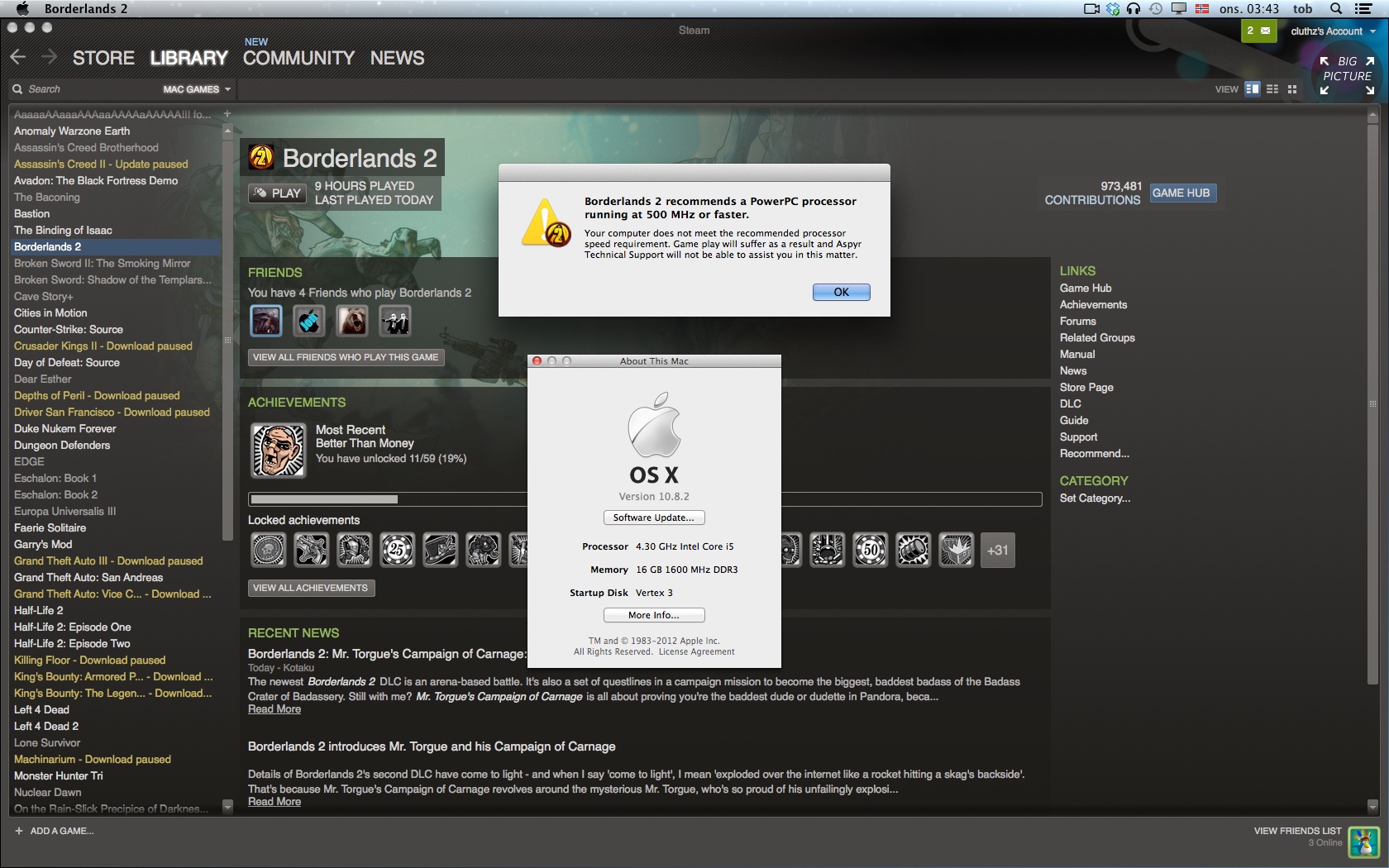Open the Apple menu
This screenshot has height=868, width=1389.
[22, 8]
